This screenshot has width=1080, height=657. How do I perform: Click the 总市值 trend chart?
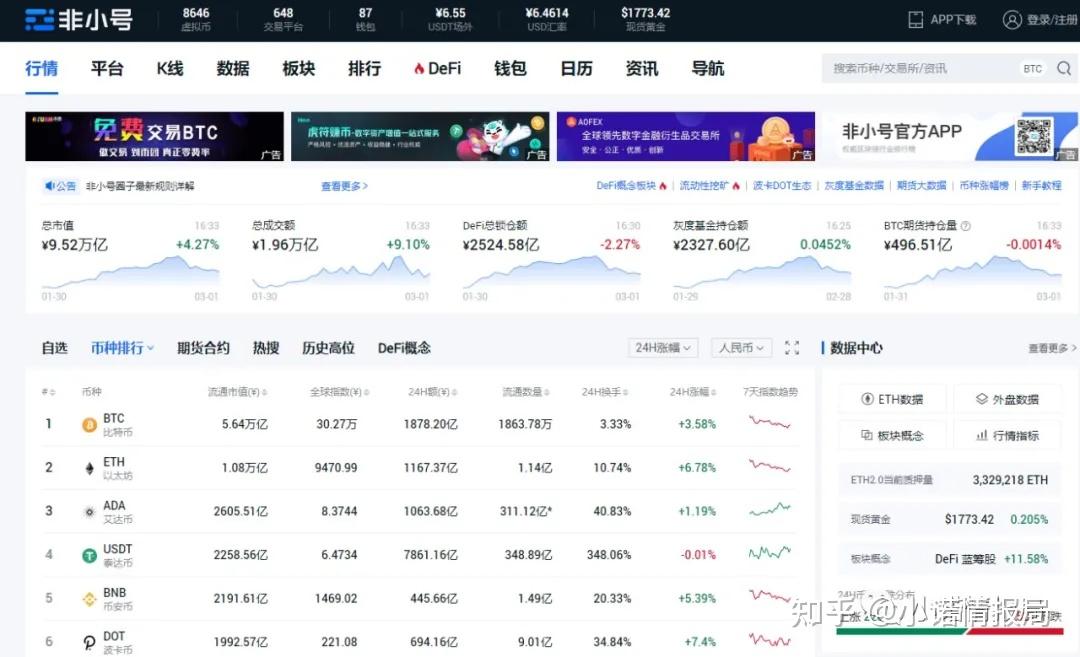pos(130,272)
